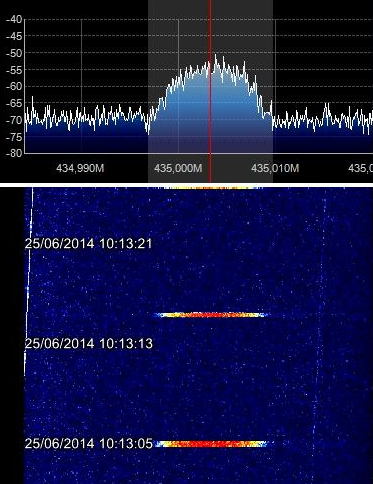This screenshot has width=373, height=484.
Task: Select the -60 dB scale label
Action: (14, 86)
